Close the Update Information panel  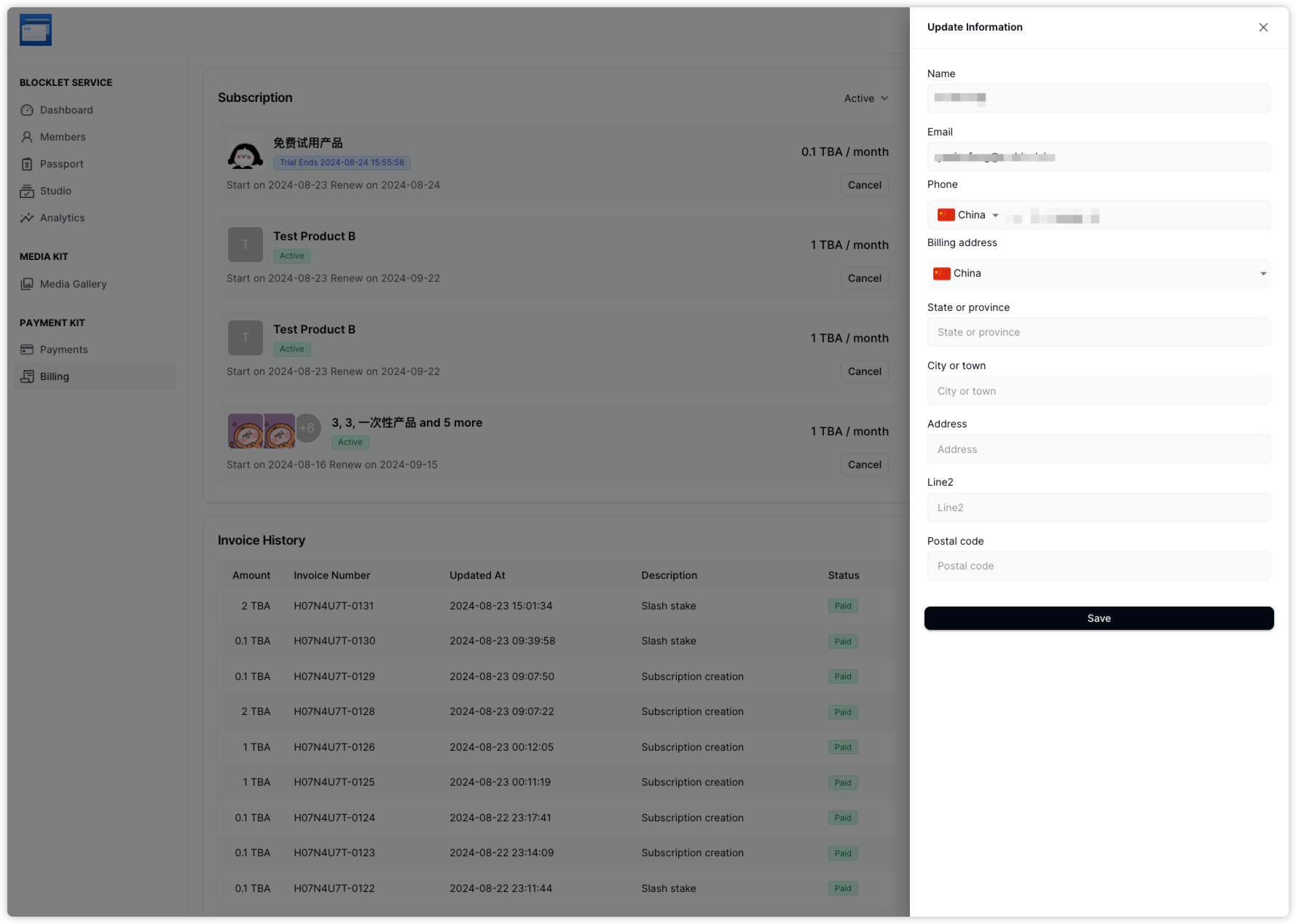(x=1263, y=28)
